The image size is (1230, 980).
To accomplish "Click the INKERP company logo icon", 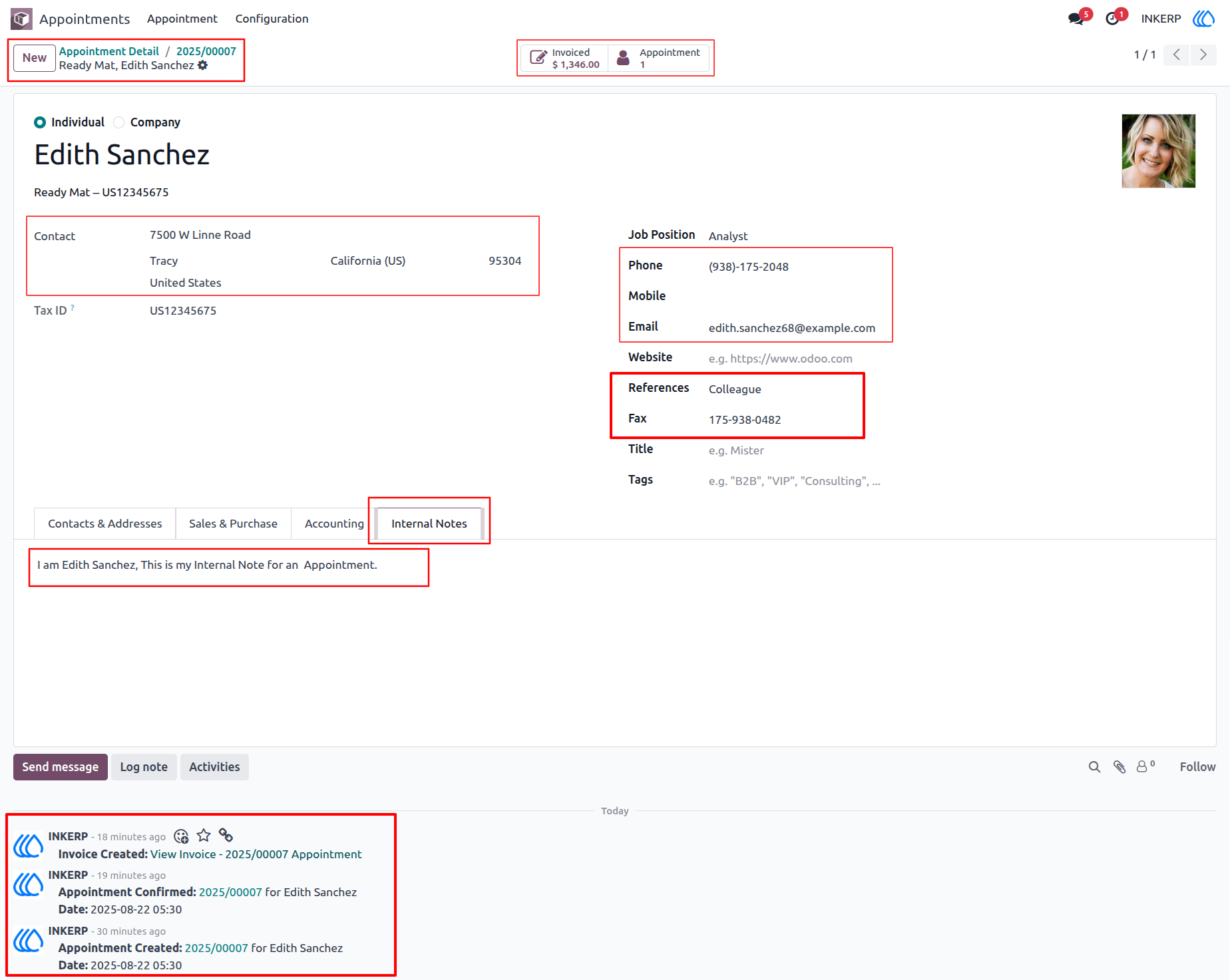I will tap(1203, 19).
